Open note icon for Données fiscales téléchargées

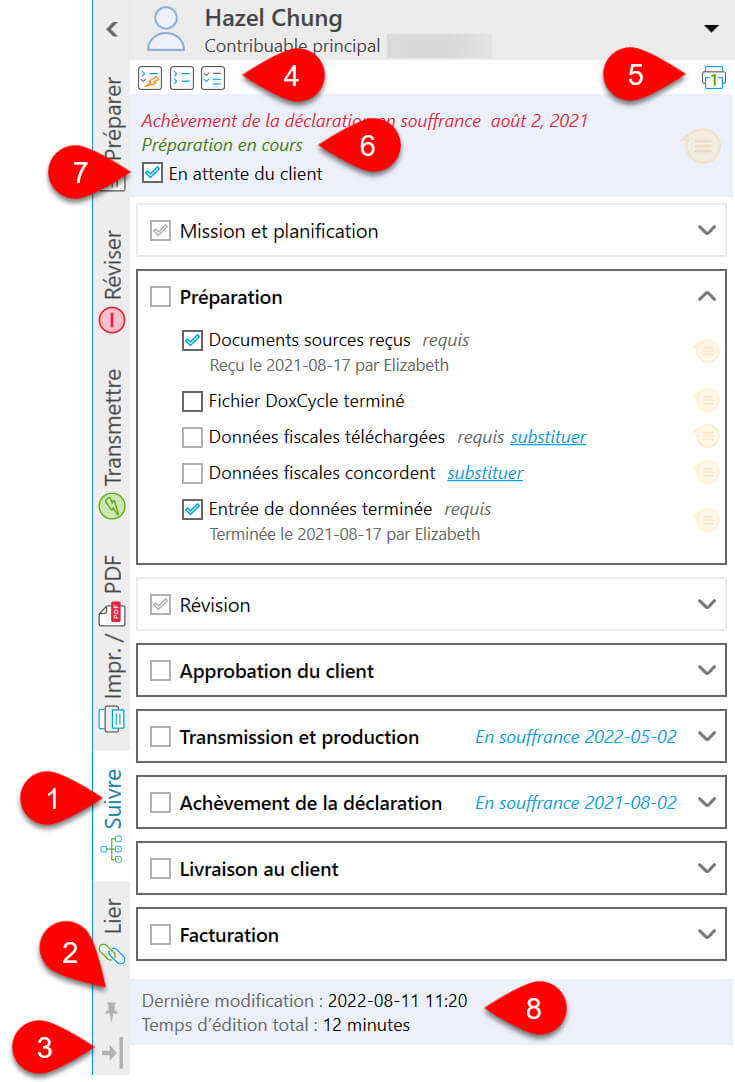[x=707, y=435]
